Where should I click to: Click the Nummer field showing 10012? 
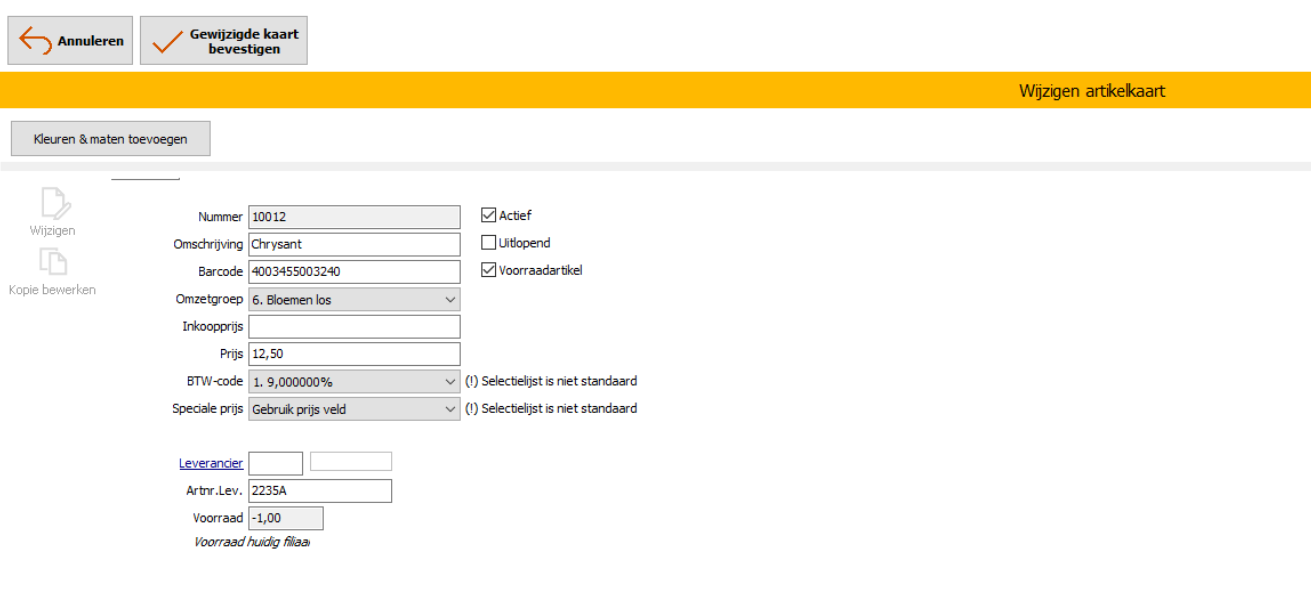[x=354, y=217]
